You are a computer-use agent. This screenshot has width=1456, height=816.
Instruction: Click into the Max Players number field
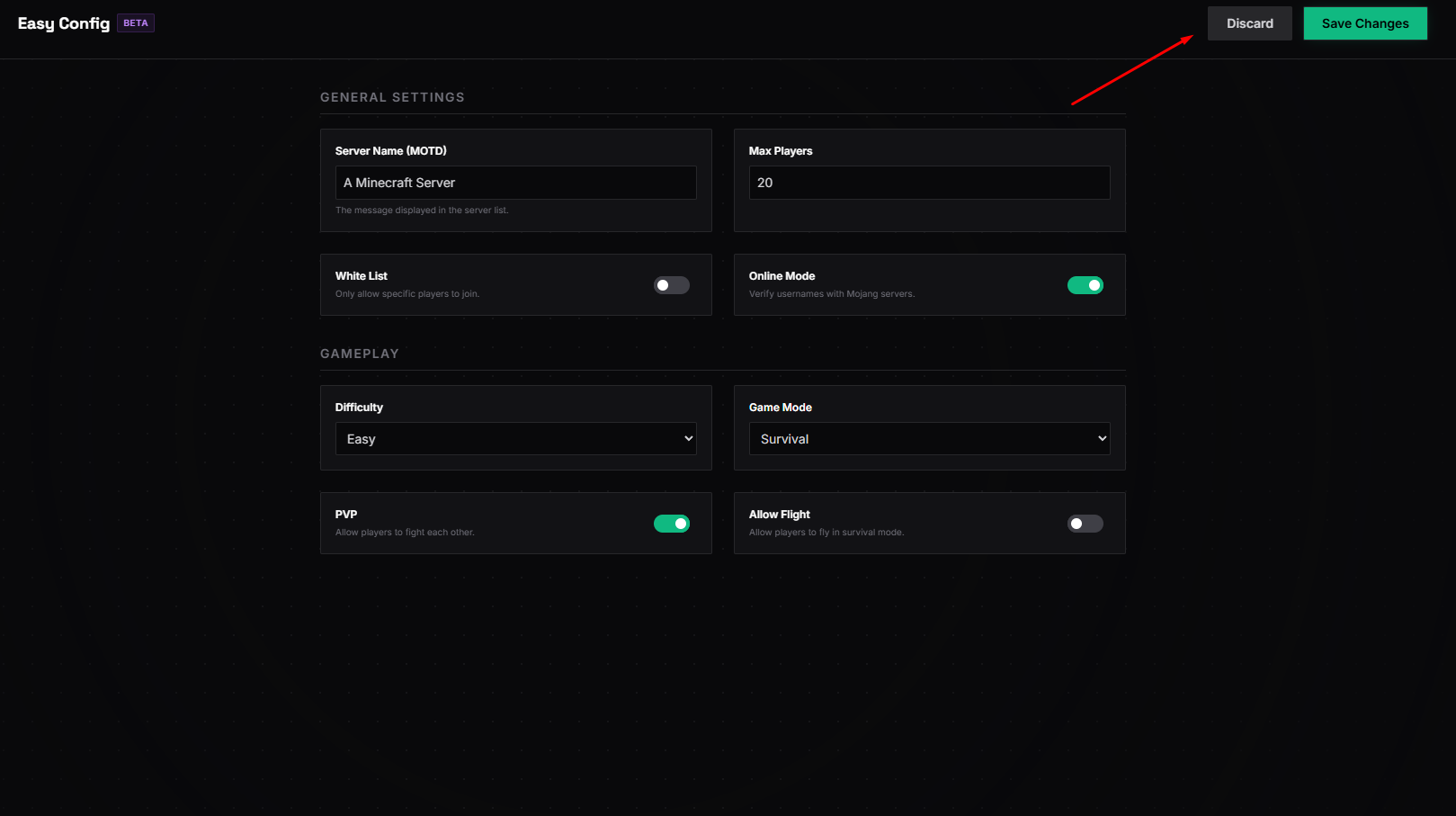pos(929,183)
